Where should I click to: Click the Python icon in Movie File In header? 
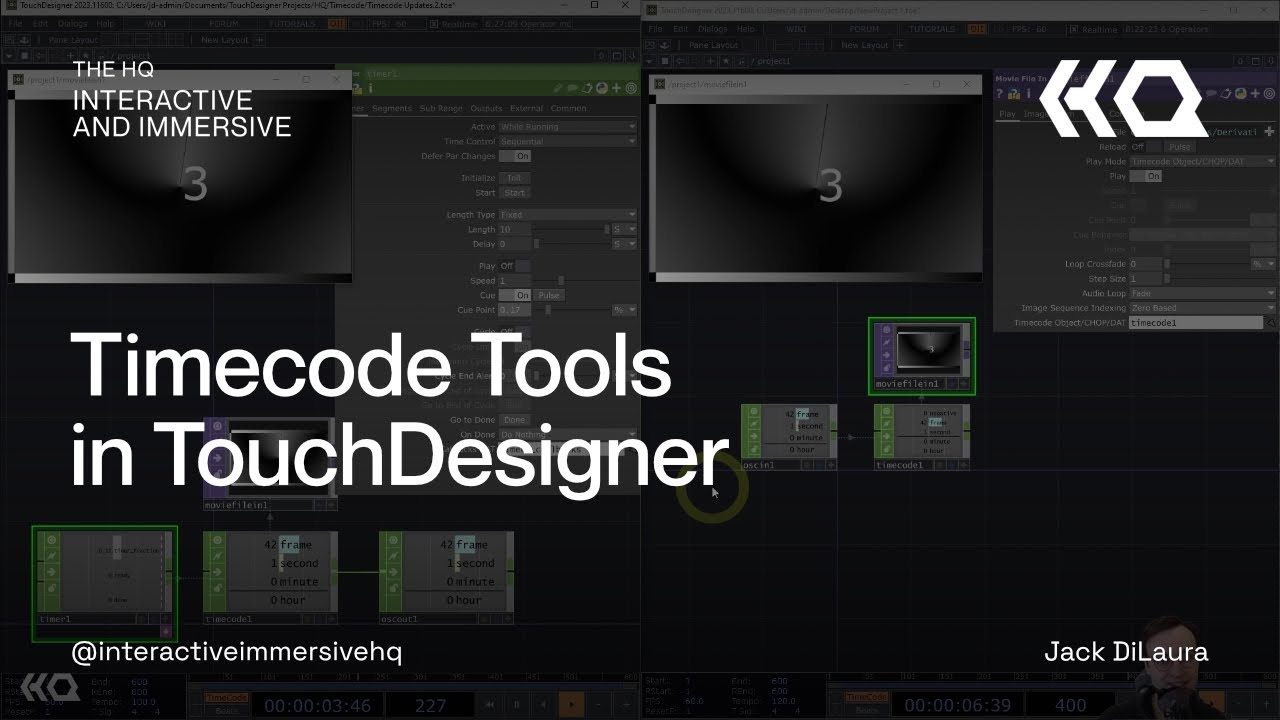(1241, 94)
